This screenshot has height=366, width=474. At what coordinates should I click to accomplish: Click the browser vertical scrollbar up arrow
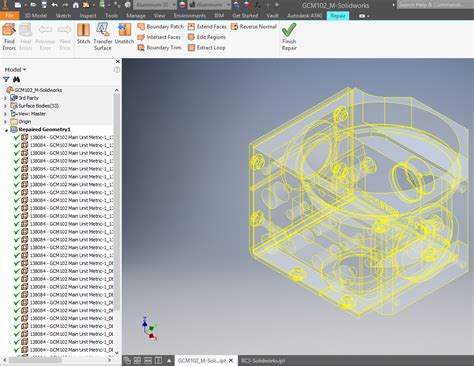117,90
